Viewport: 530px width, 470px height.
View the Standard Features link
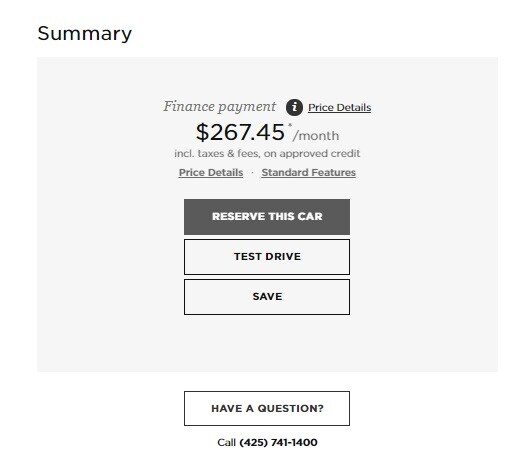click(x=309, y=172)
